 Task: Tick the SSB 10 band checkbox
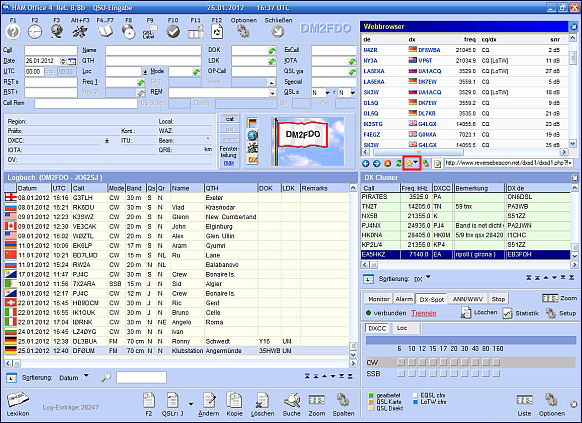411,373
